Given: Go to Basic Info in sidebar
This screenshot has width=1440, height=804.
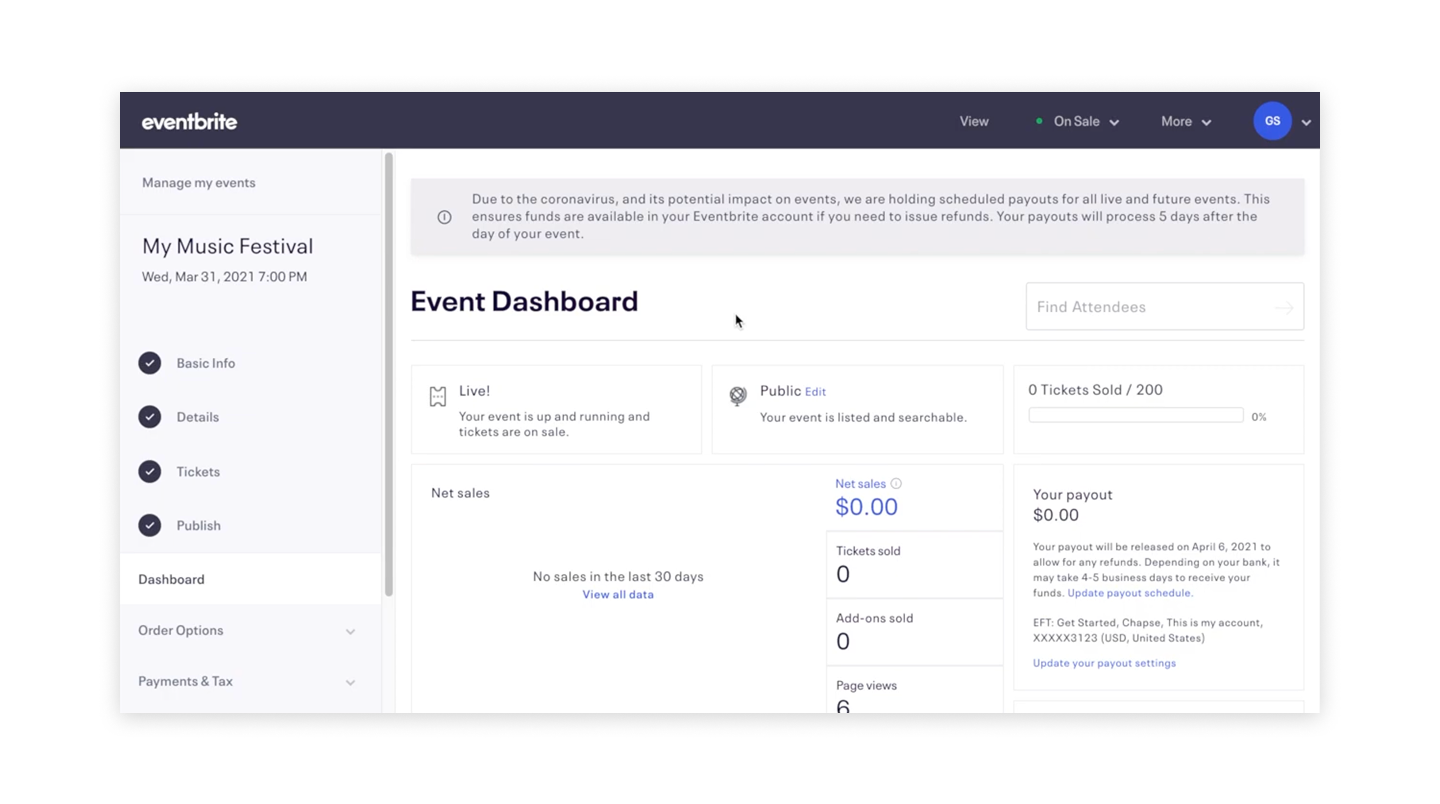Looking at the screenshot, I should point(206,363).
